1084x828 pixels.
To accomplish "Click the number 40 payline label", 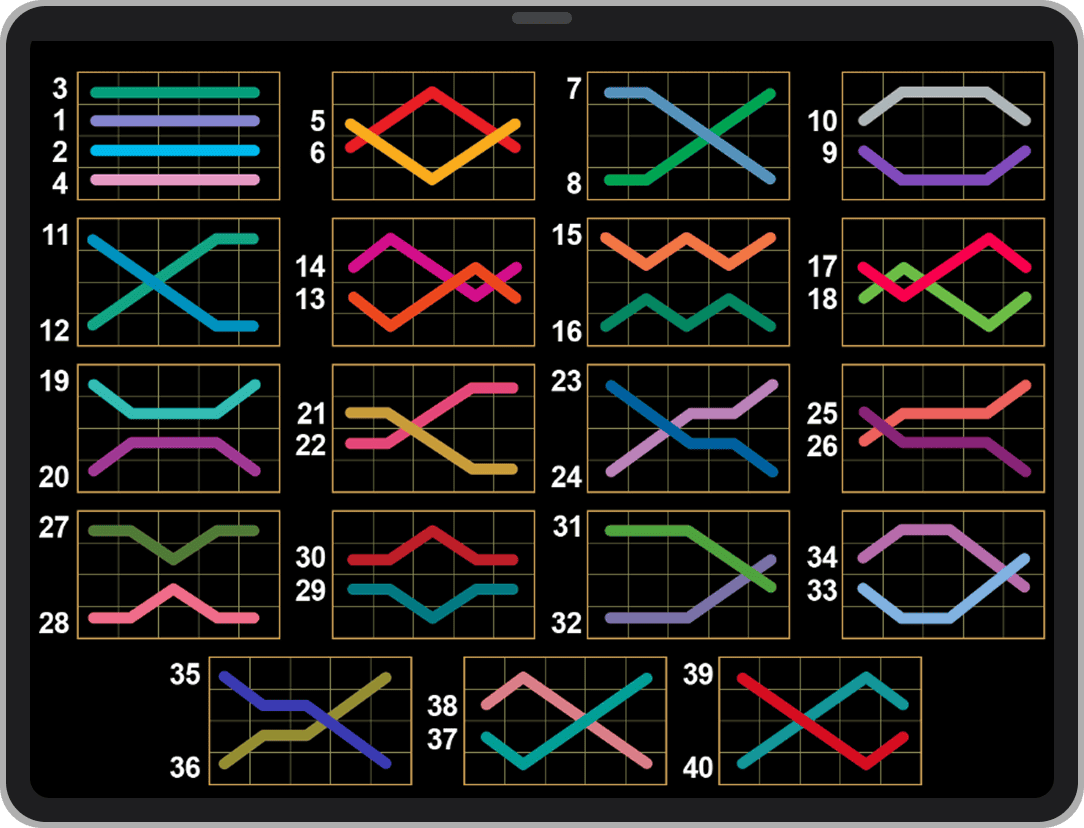I will click(698, 768).
